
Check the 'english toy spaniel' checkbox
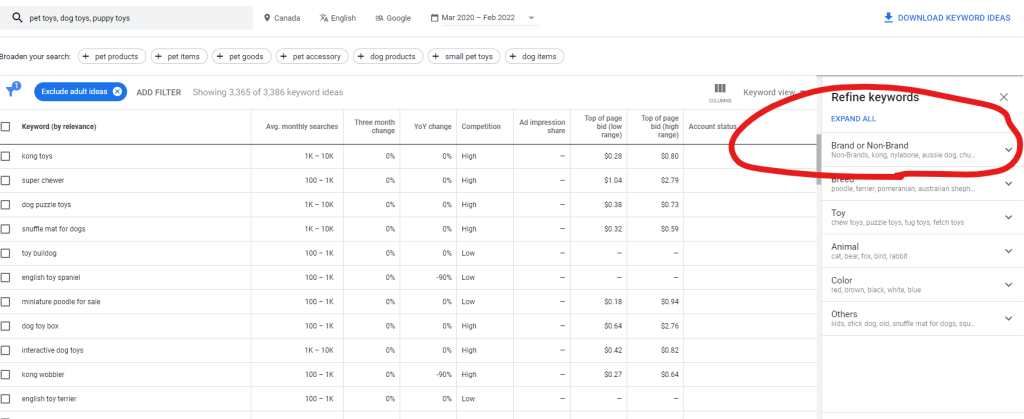point(5,277)
